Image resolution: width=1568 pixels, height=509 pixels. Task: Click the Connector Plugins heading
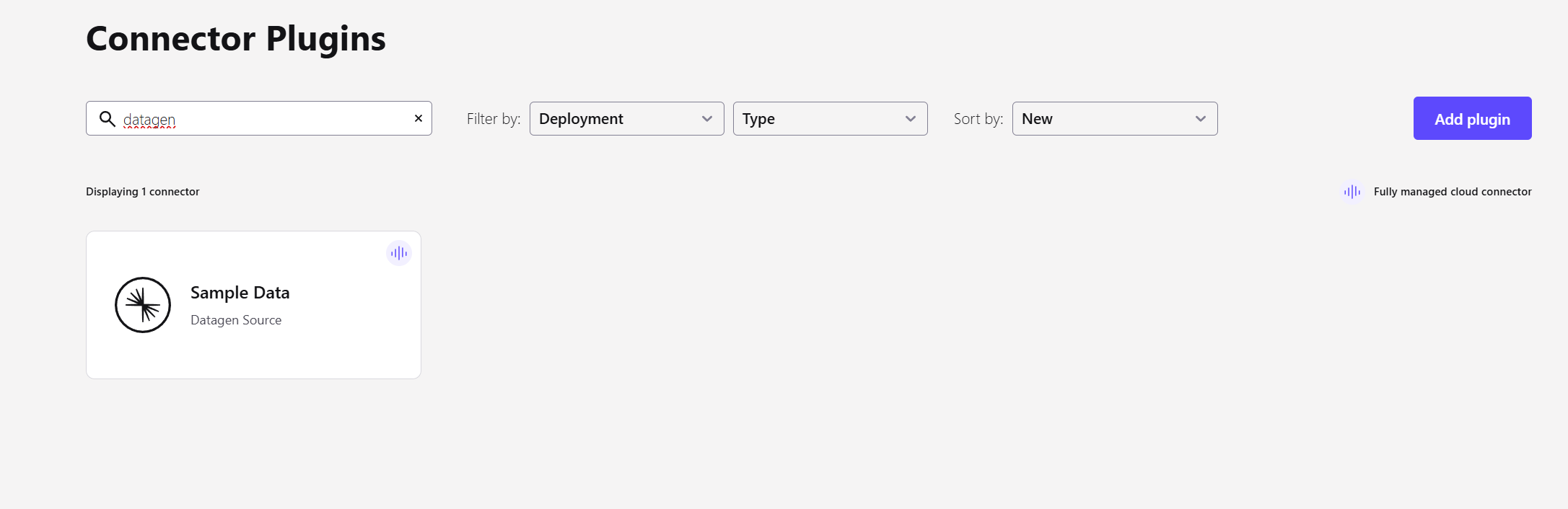coord(236,39)
